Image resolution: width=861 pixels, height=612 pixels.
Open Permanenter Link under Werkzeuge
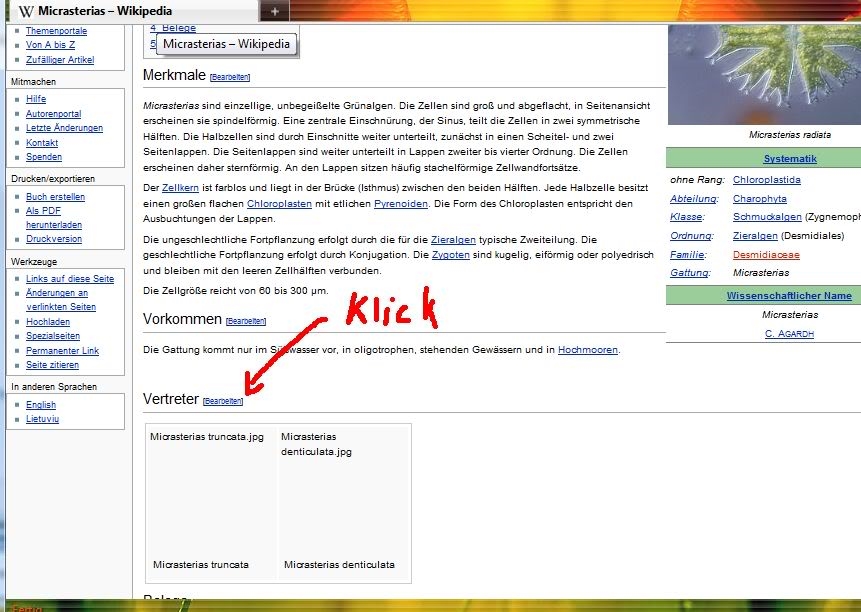(x=62, y=351)
